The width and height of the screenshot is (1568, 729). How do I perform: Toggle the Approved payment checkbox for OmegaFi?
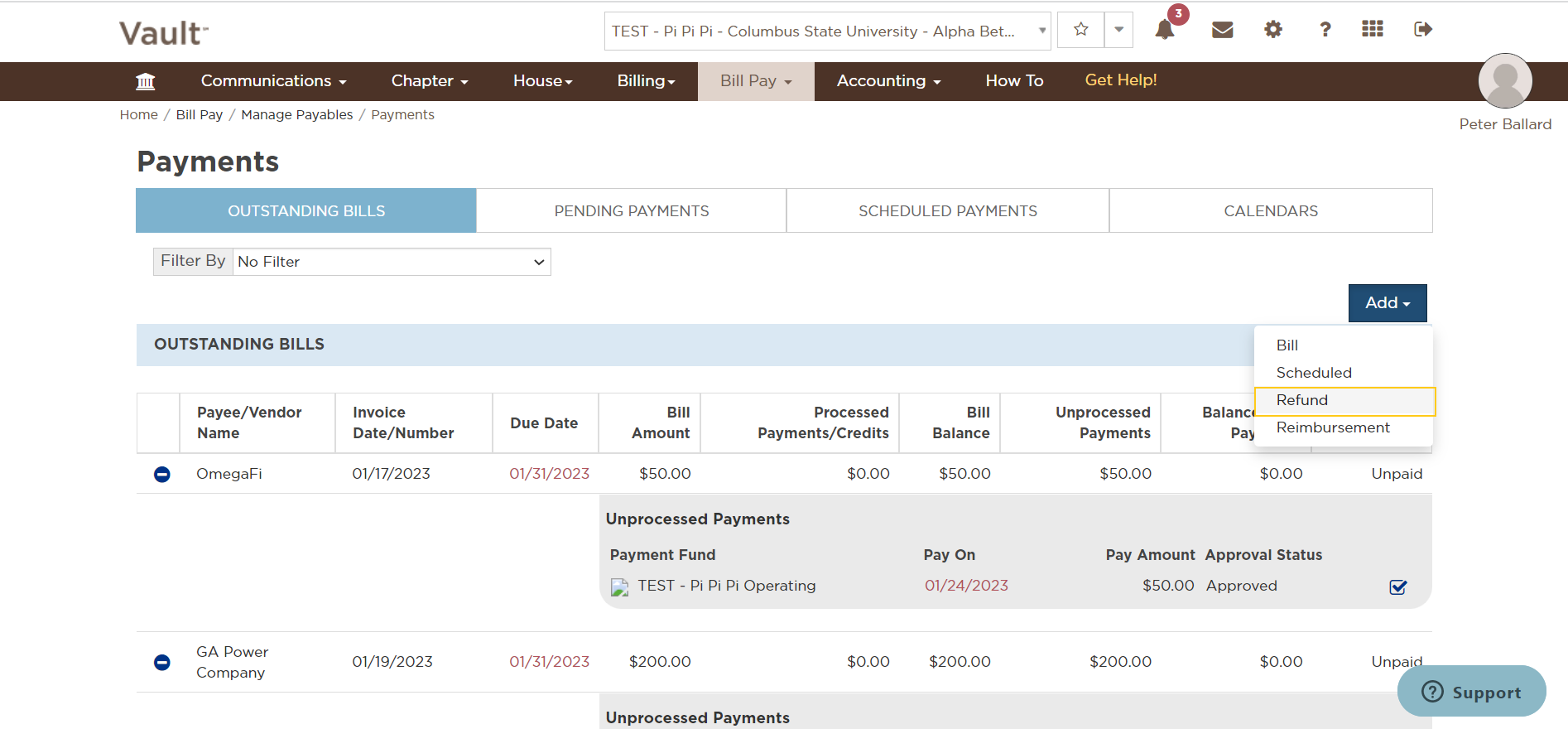click(1398, 587)
